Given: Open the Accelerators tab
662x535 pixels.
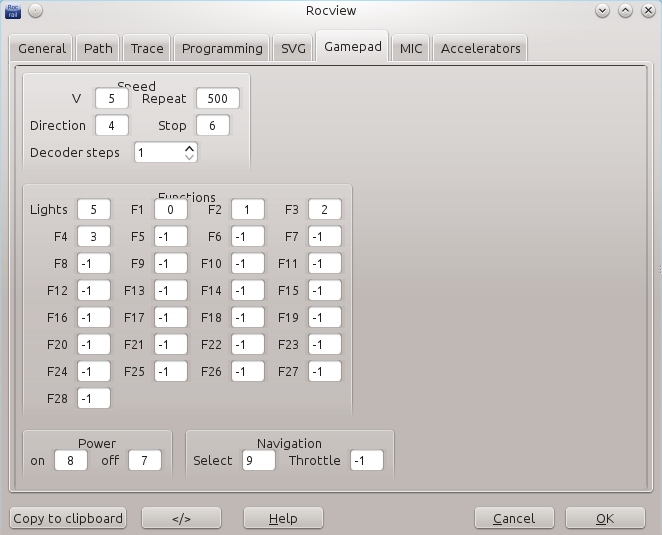Looking at the screenshot, I should pyautogui.click(x=480, y=48).
